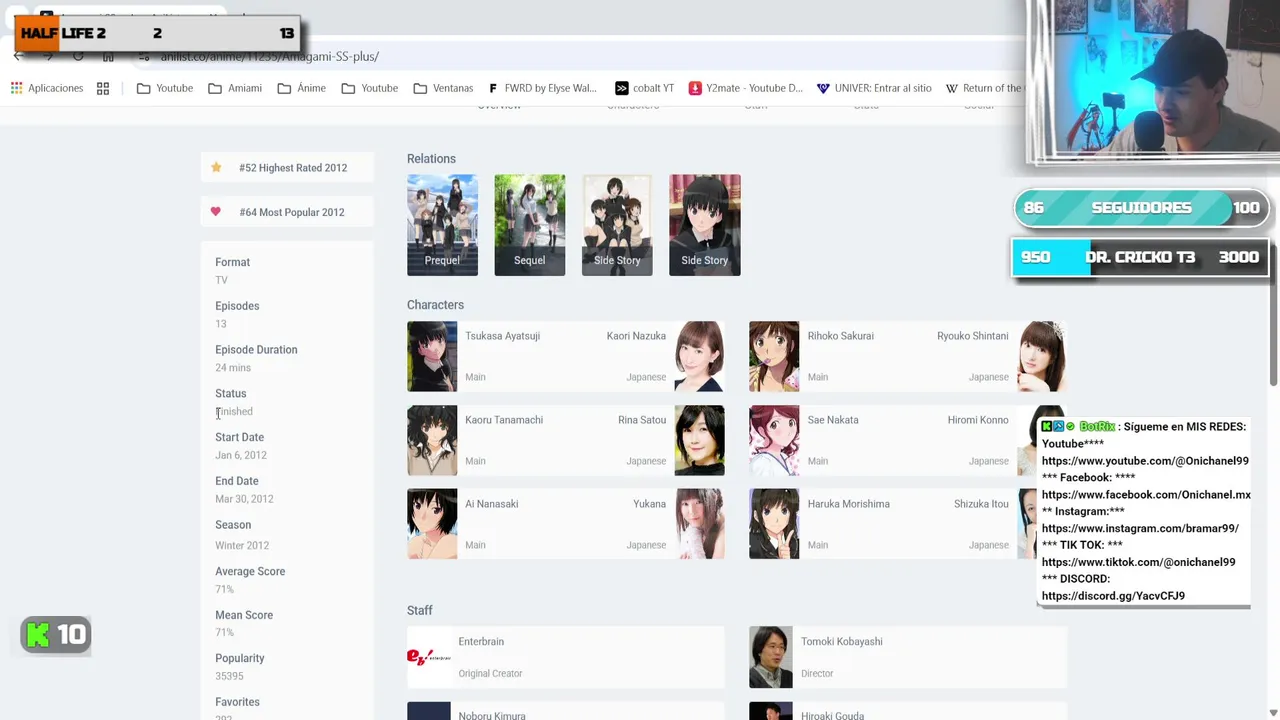
Task: Click the 24 mins episode duration value
Action: tap(233, 368)
